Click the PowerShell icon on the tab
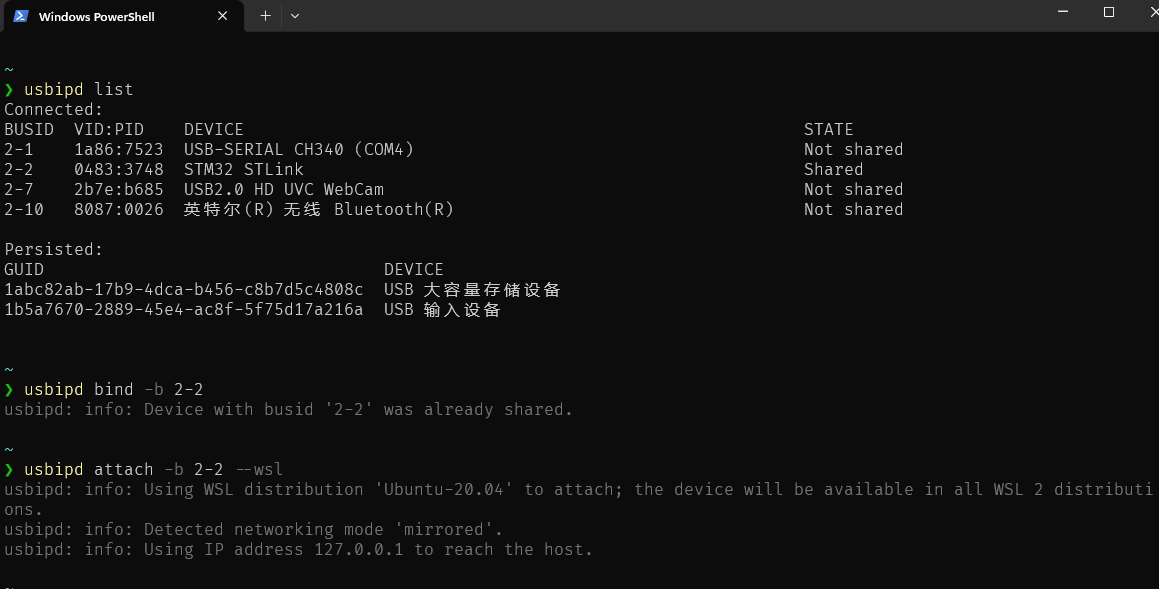 click(x=20, y=16)
